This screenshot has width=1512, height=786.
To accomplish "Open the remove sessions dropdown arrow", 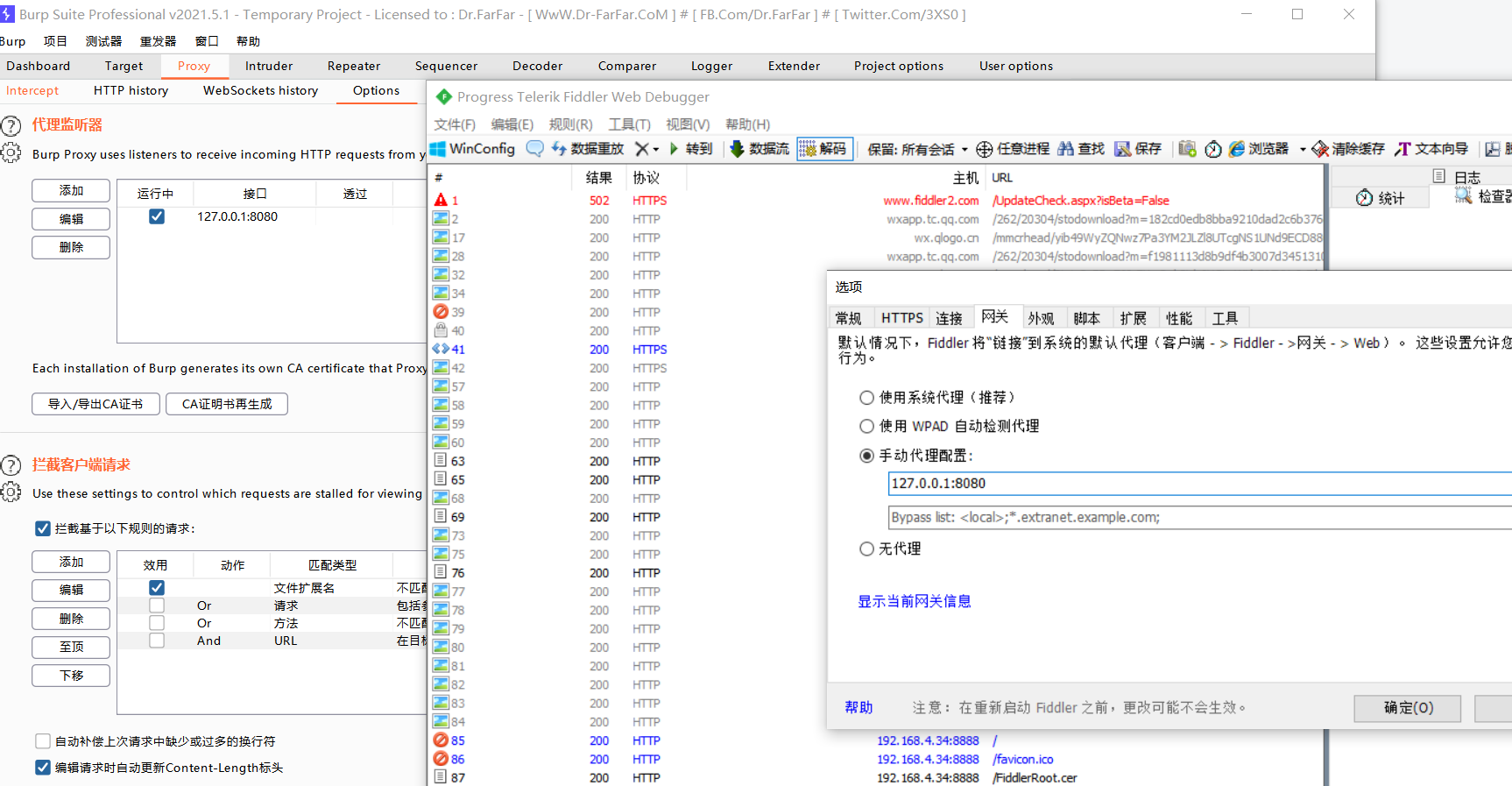I will pos(656,150).
